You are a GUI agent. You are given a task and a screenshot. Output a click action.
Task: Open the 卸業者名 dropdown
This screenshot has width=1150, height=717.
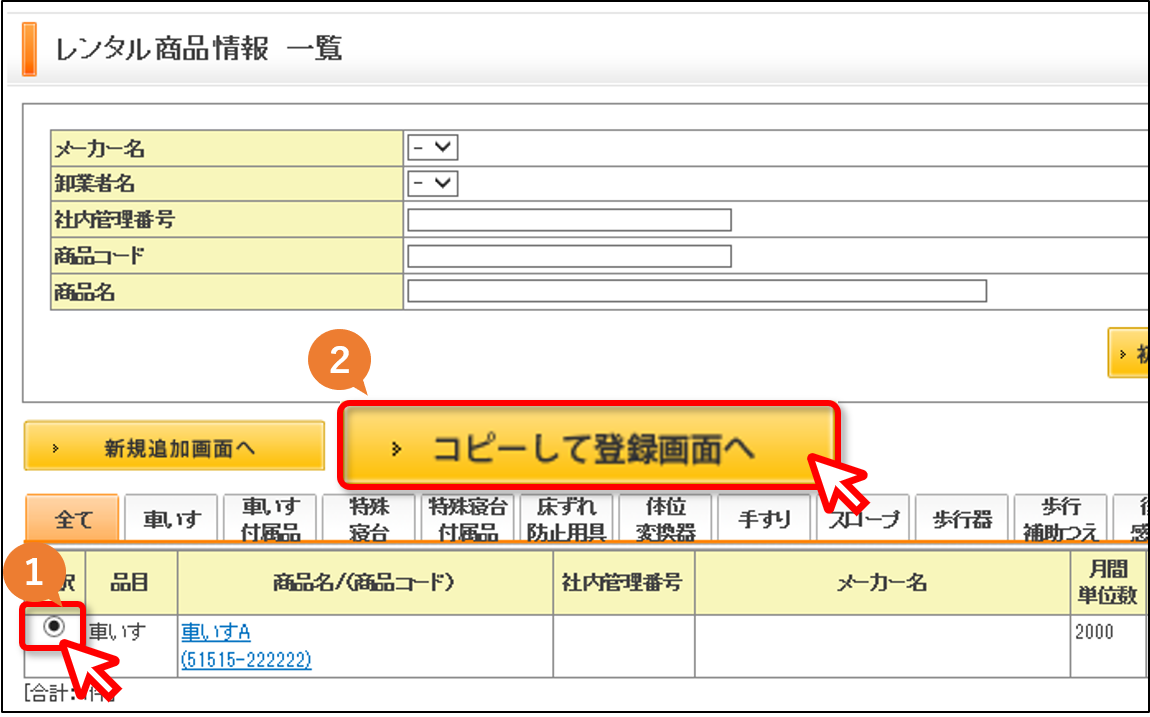tap(433, 183)
